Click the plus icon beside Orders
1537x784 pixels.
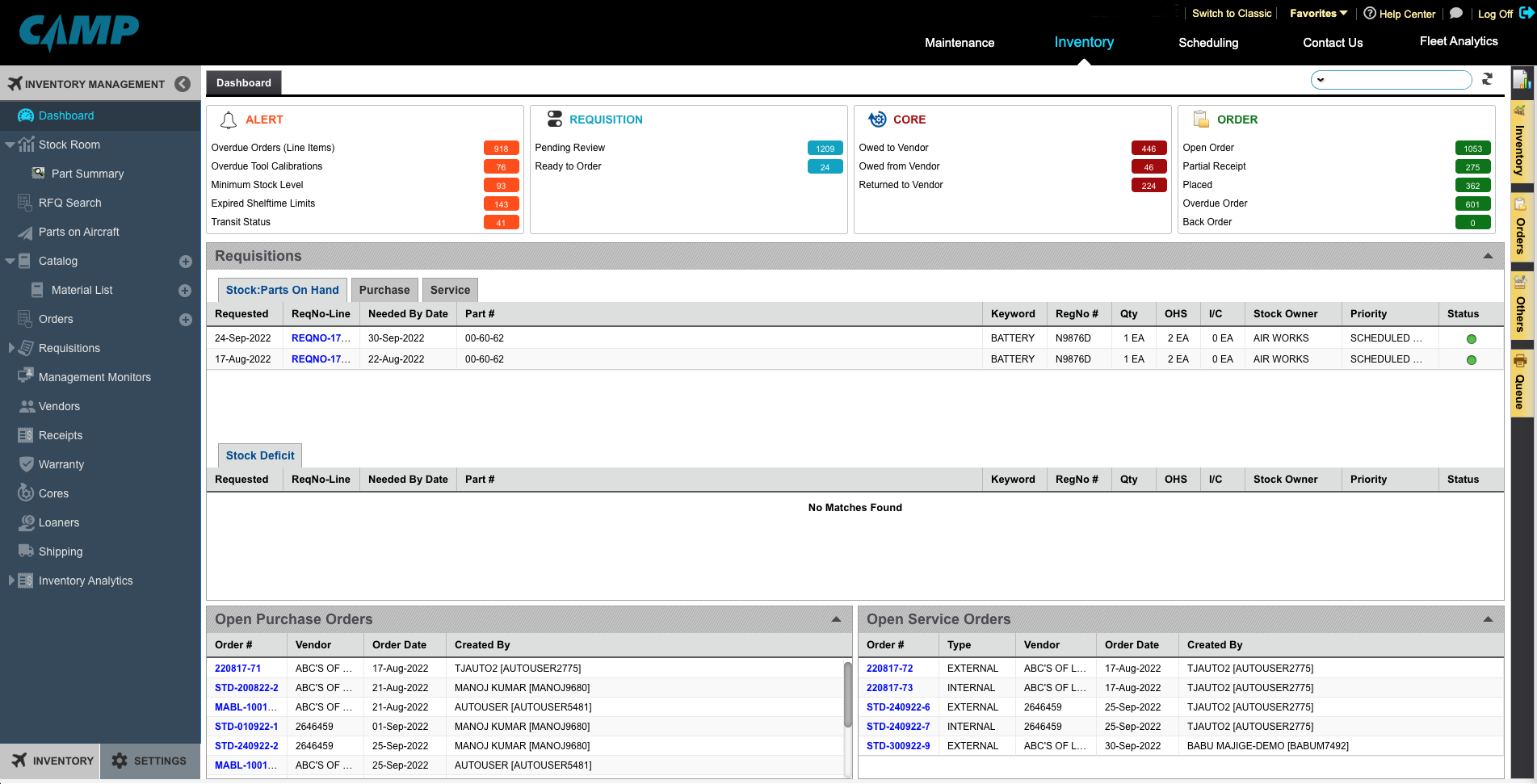(185, 320)
